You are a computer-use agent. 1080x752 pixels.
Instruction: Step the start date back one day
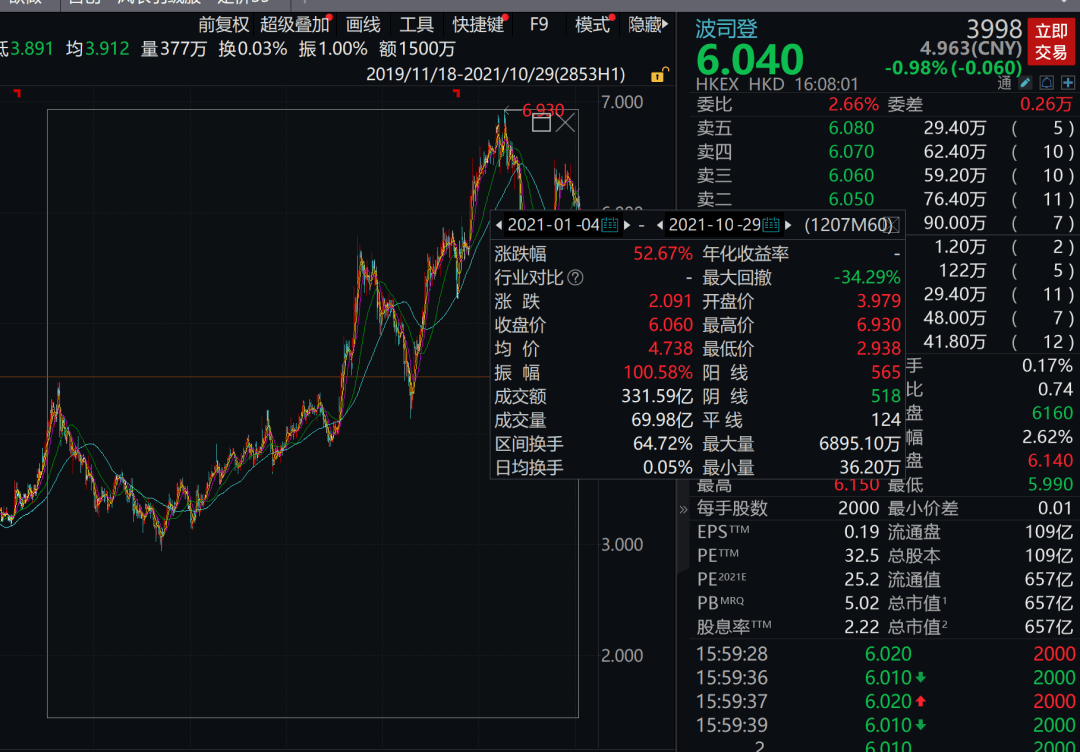[499, 224]
